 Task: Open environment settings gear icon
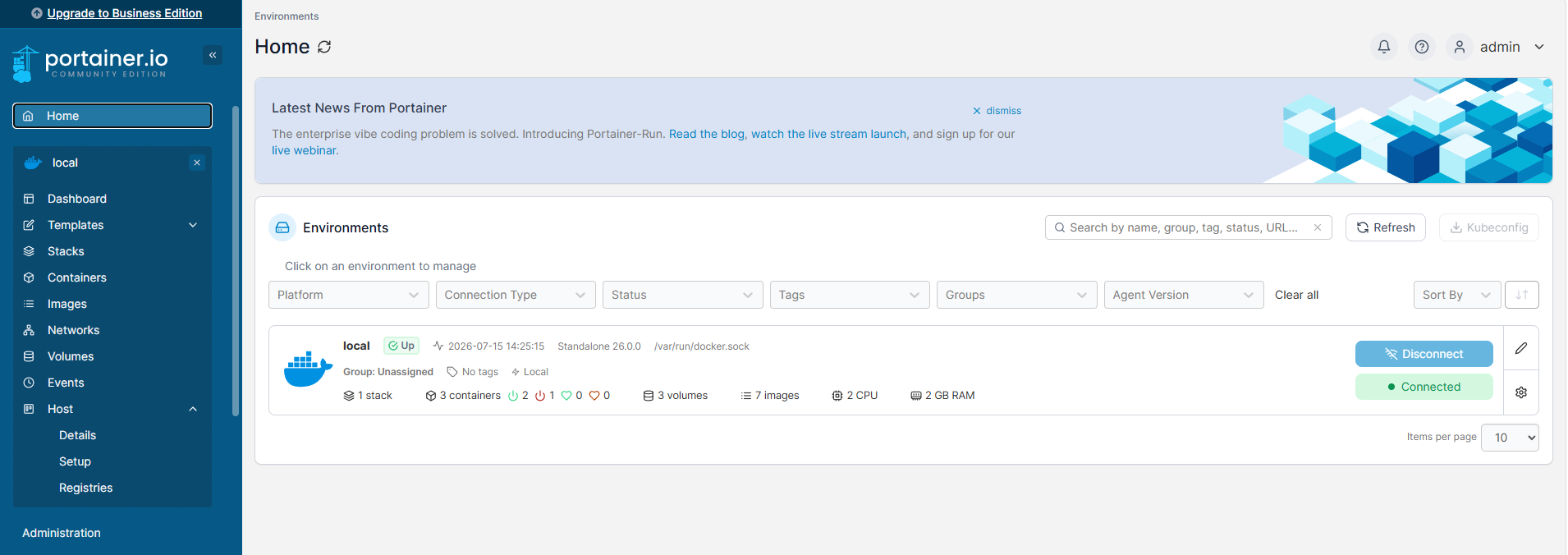coord(1521,392)
